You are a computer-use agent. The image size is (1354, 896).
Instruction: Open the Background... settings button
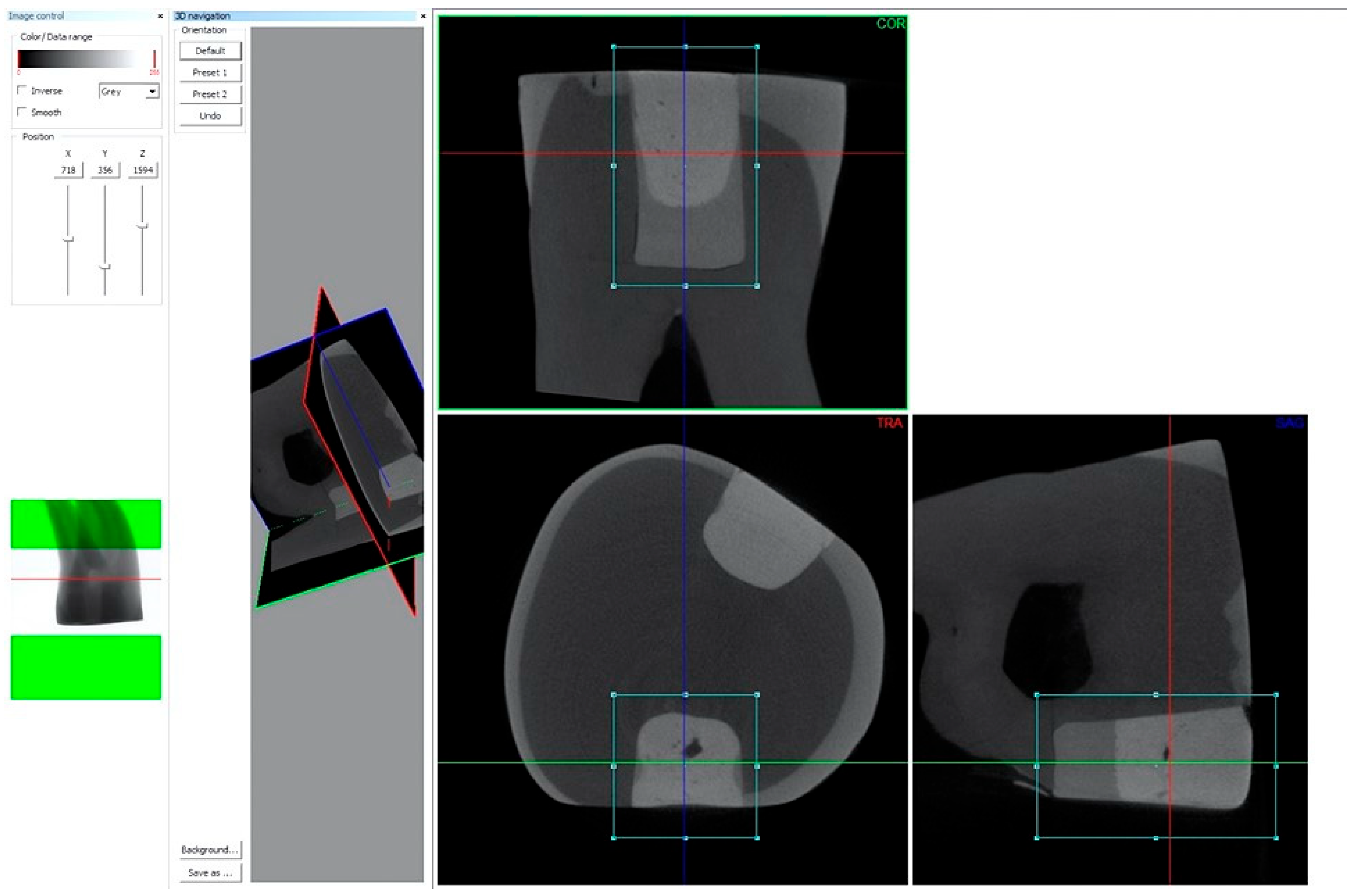tap(210, 850)
